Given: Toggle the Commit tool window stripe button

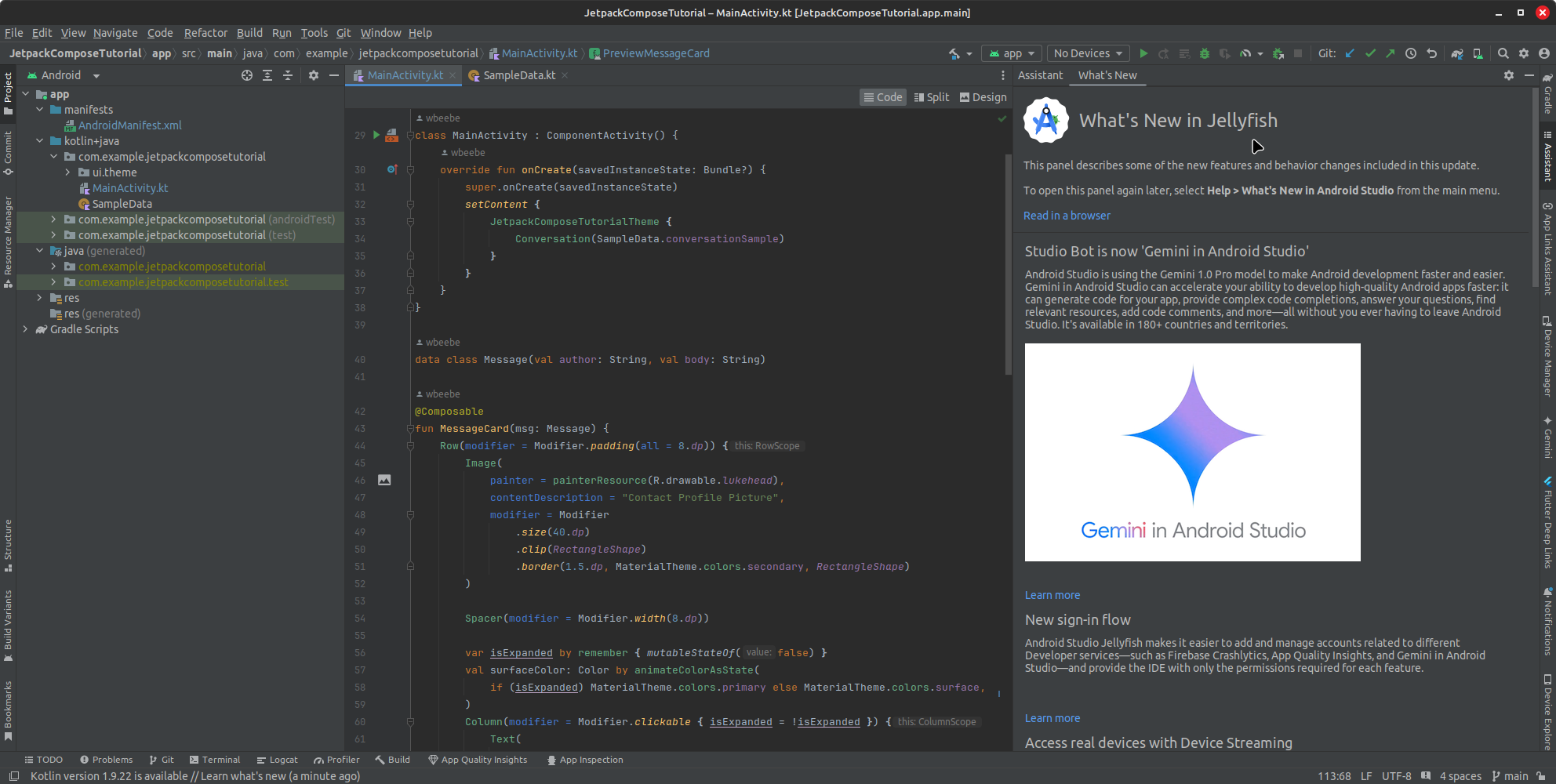Looking at the screenshot, I should point(8,153).
